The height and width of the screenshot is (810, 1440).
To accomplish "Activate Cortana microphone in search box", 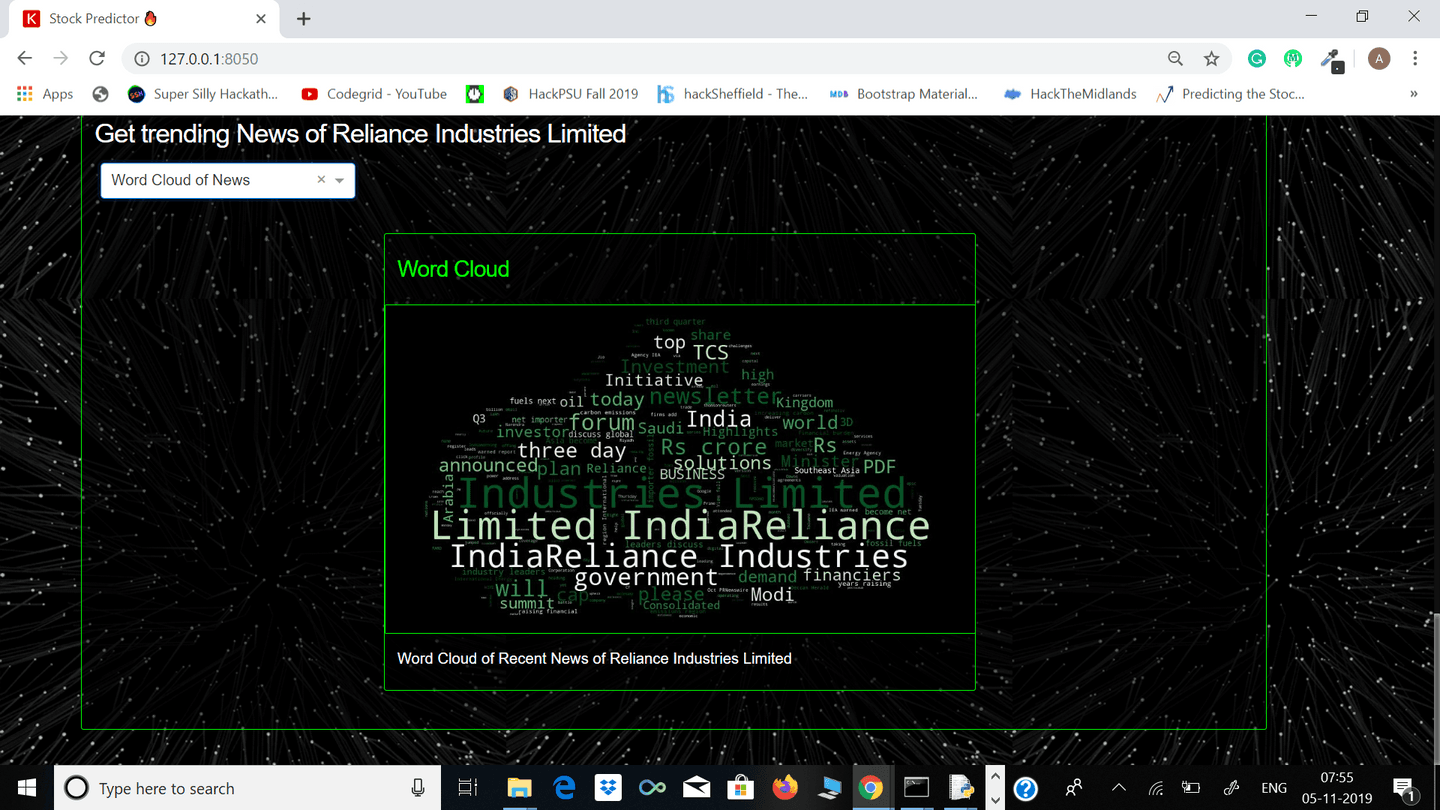I will click(x=418, y=788).
